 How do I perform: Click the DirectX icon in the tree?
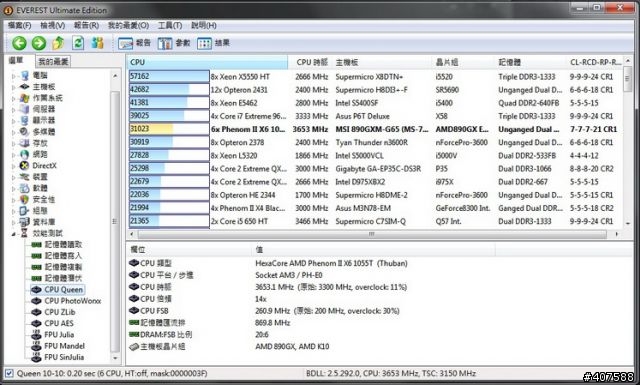point(24,165)
